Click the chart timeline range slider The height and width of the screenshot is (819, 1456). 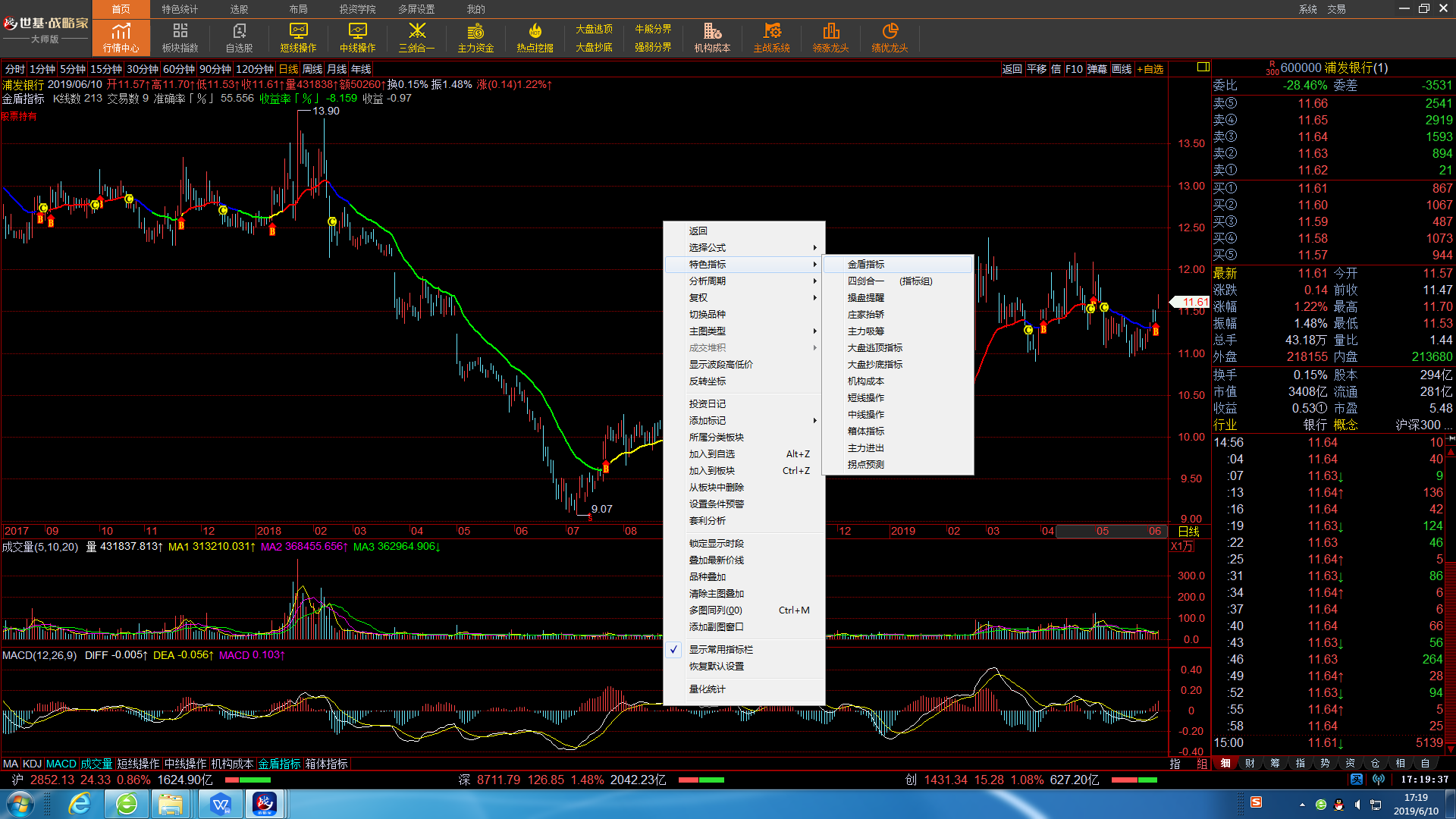tap(1111, 531)
